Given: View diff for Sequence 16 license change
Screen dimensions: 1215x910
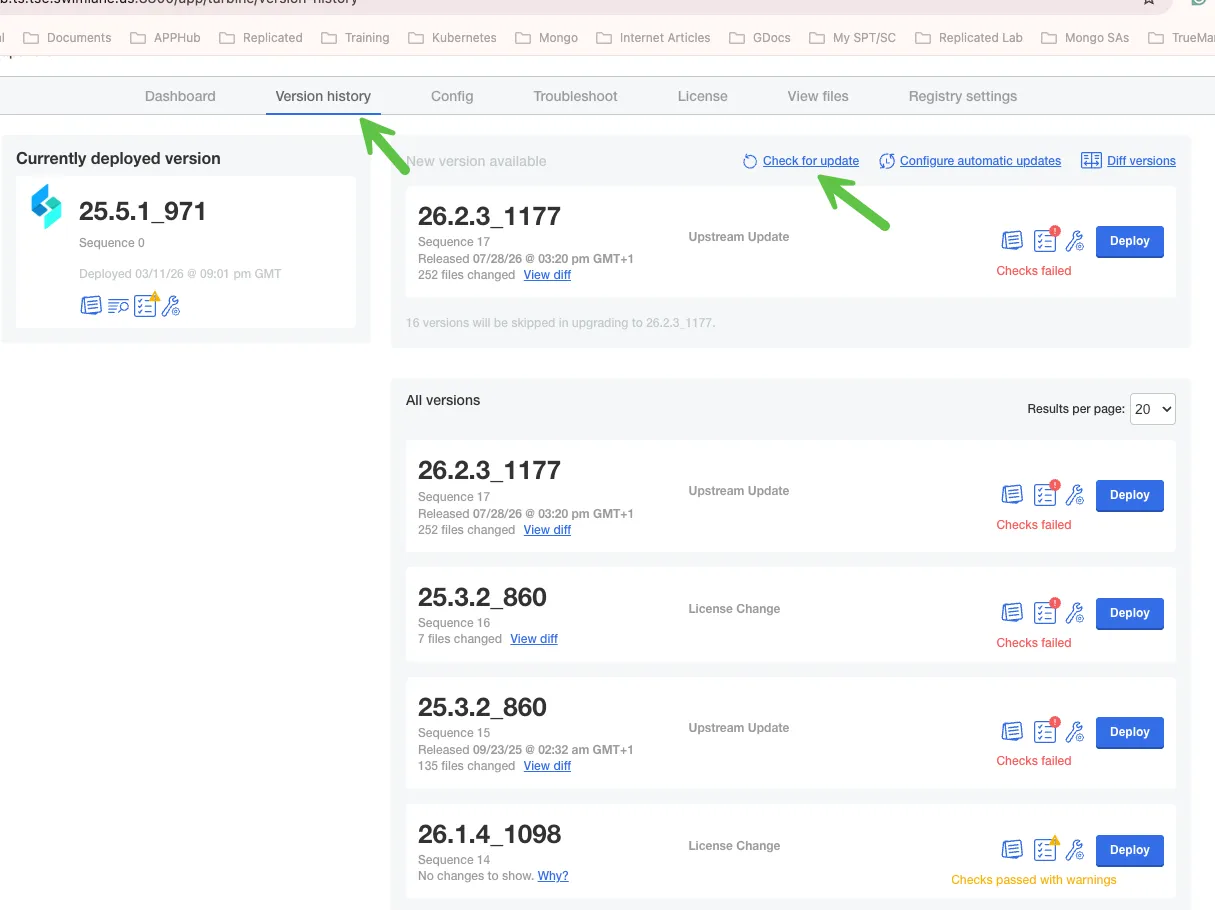Looking at the screenshot, I should [534, 639].
